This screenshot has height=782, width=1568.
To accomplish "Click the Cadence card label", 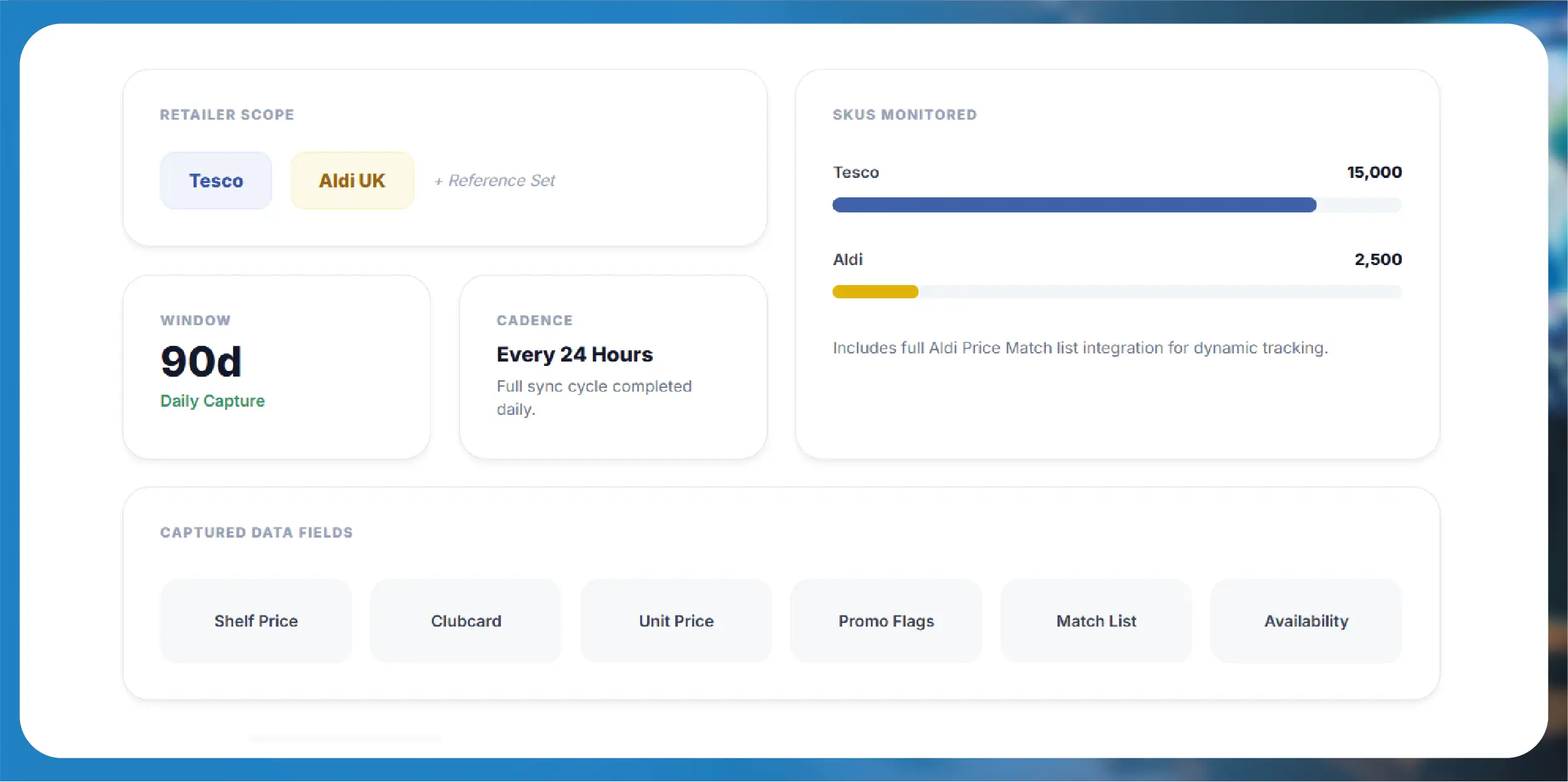I will tap(535, 320).
